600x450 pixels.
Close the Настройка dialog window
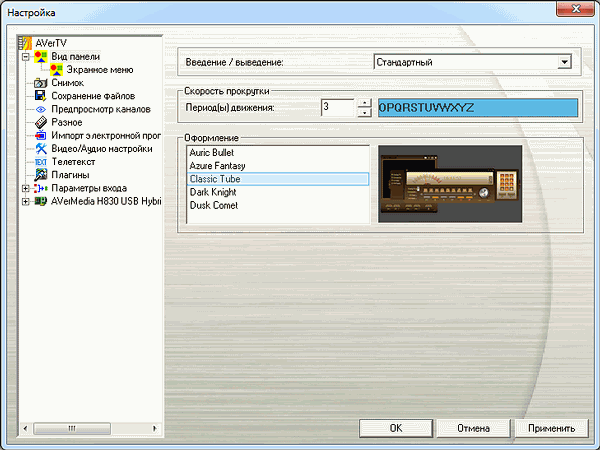click(x=576, y=8)
